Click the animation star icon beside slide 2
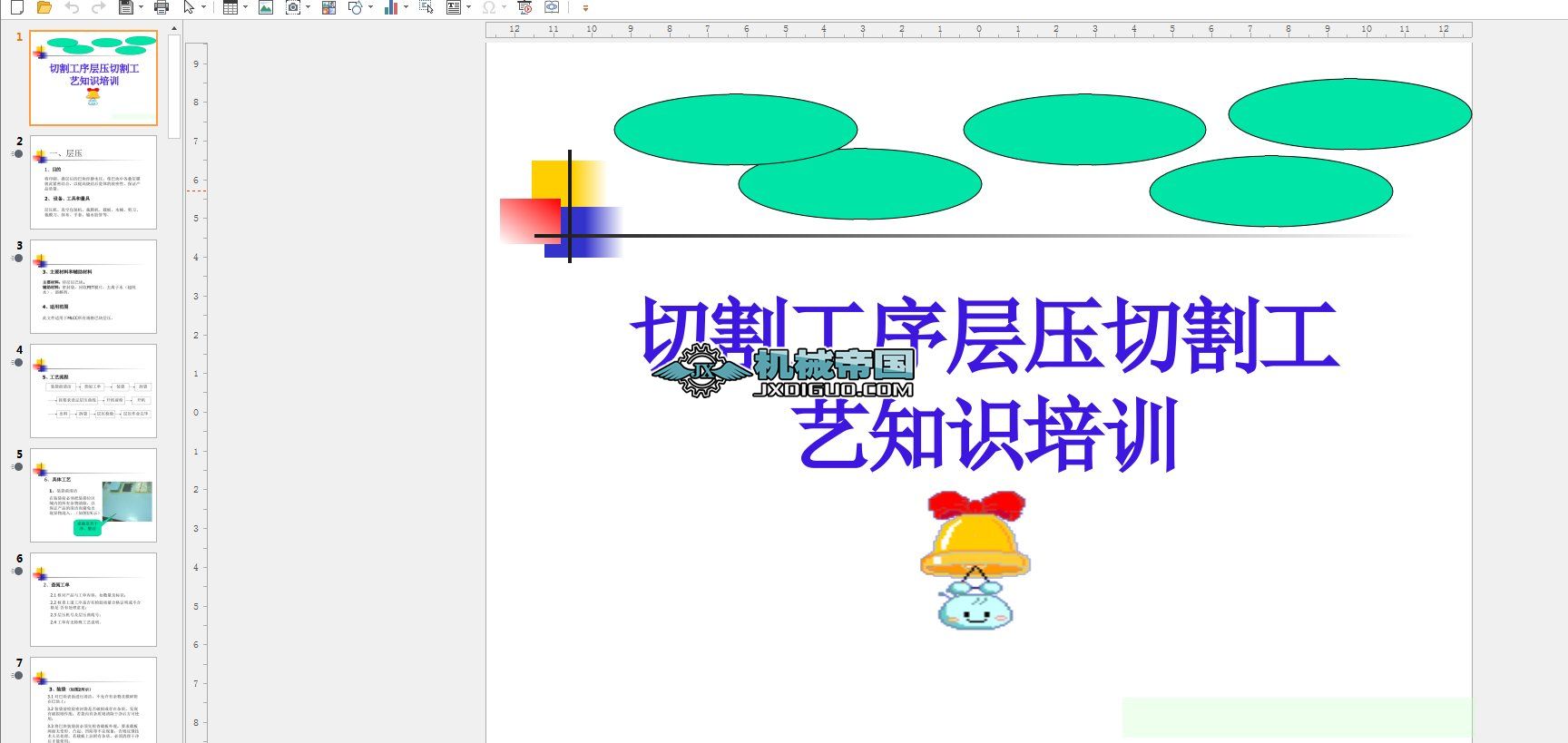 (x=17, y=154)
